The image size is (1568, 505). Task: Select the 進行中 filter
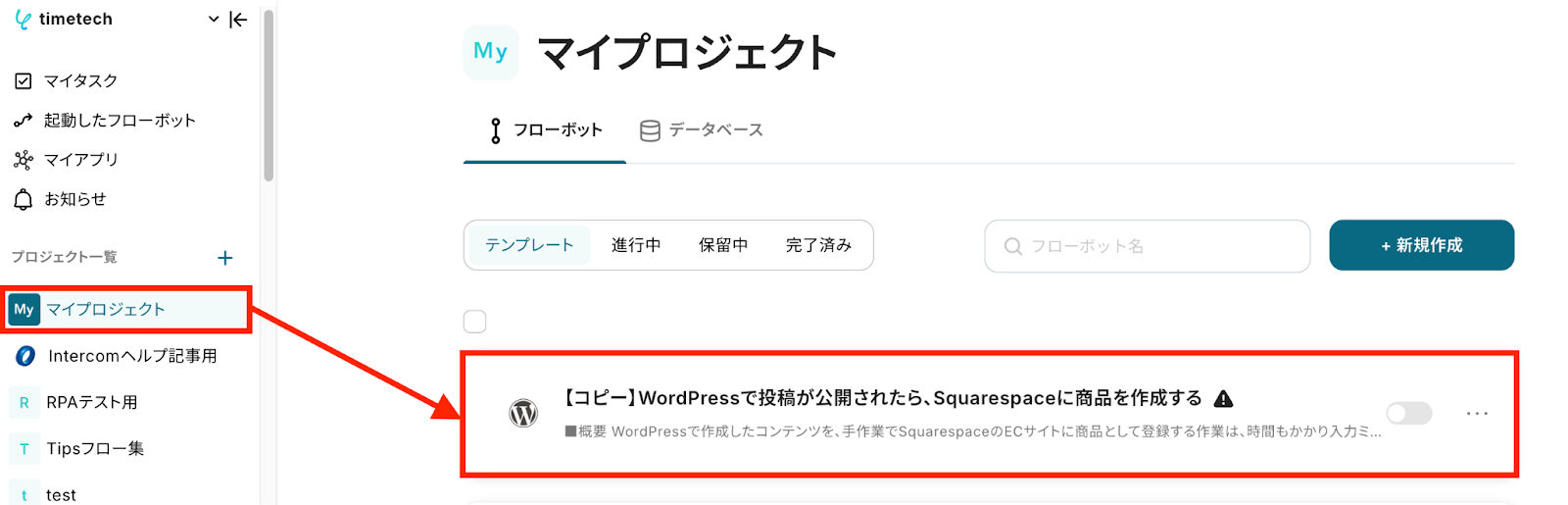coord(636,245)
